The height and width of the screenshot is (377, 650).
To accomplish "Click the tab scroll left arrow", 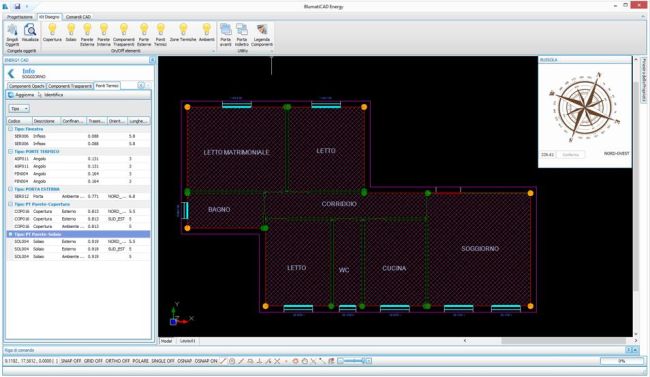I will click(x=141, y=85).
